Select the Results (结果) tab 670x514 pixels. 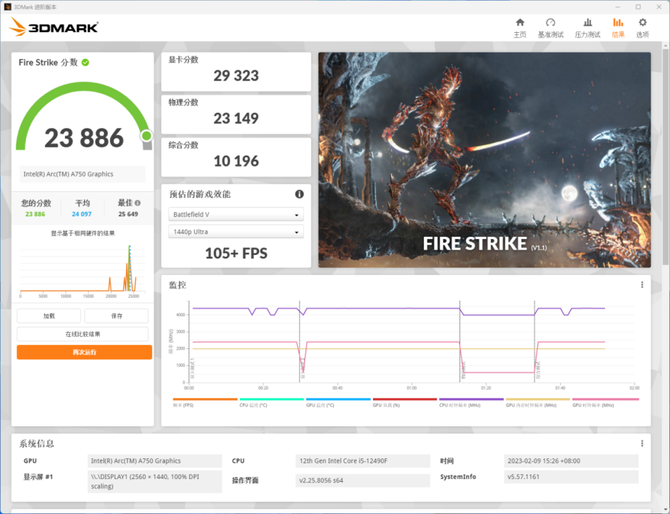617,27
